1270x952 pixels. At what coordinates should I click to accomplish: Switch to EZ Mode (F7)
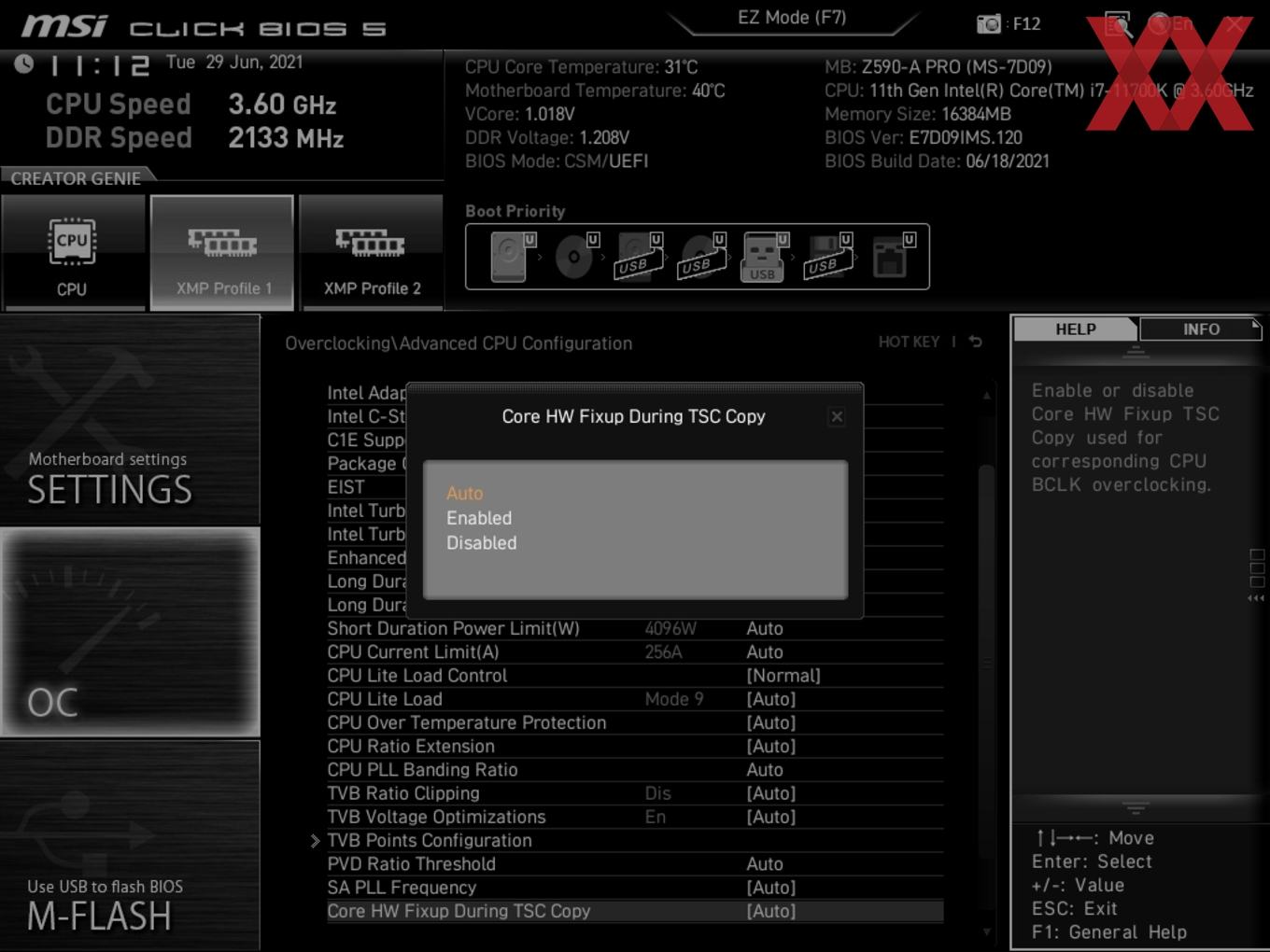click(792, 18)
